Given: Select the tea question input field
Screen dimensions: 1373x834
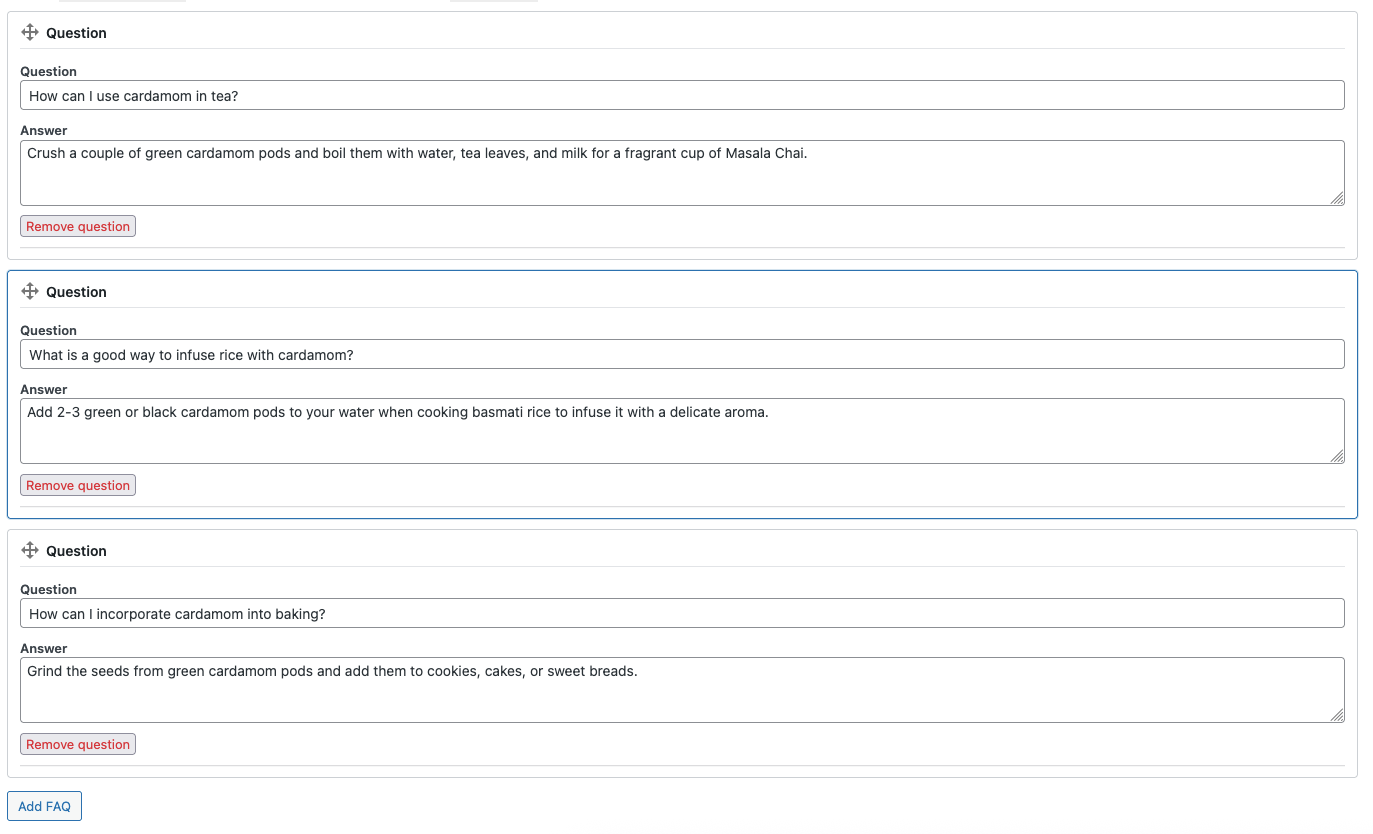Looking at the screenshot, I should coord(683,94).
